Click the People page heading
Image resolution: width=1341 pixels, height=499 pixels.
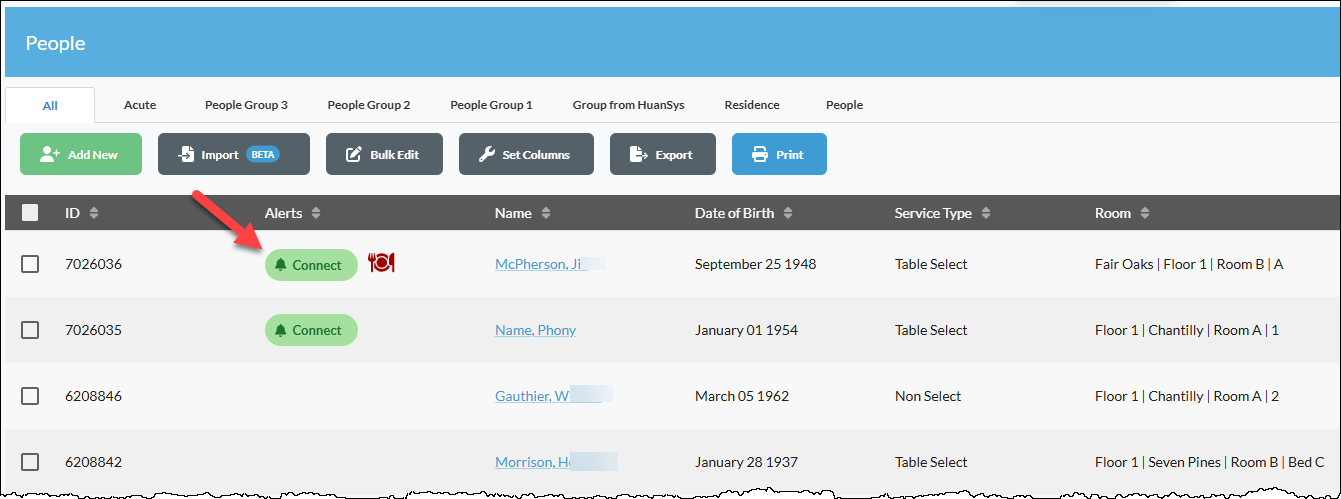55,43
